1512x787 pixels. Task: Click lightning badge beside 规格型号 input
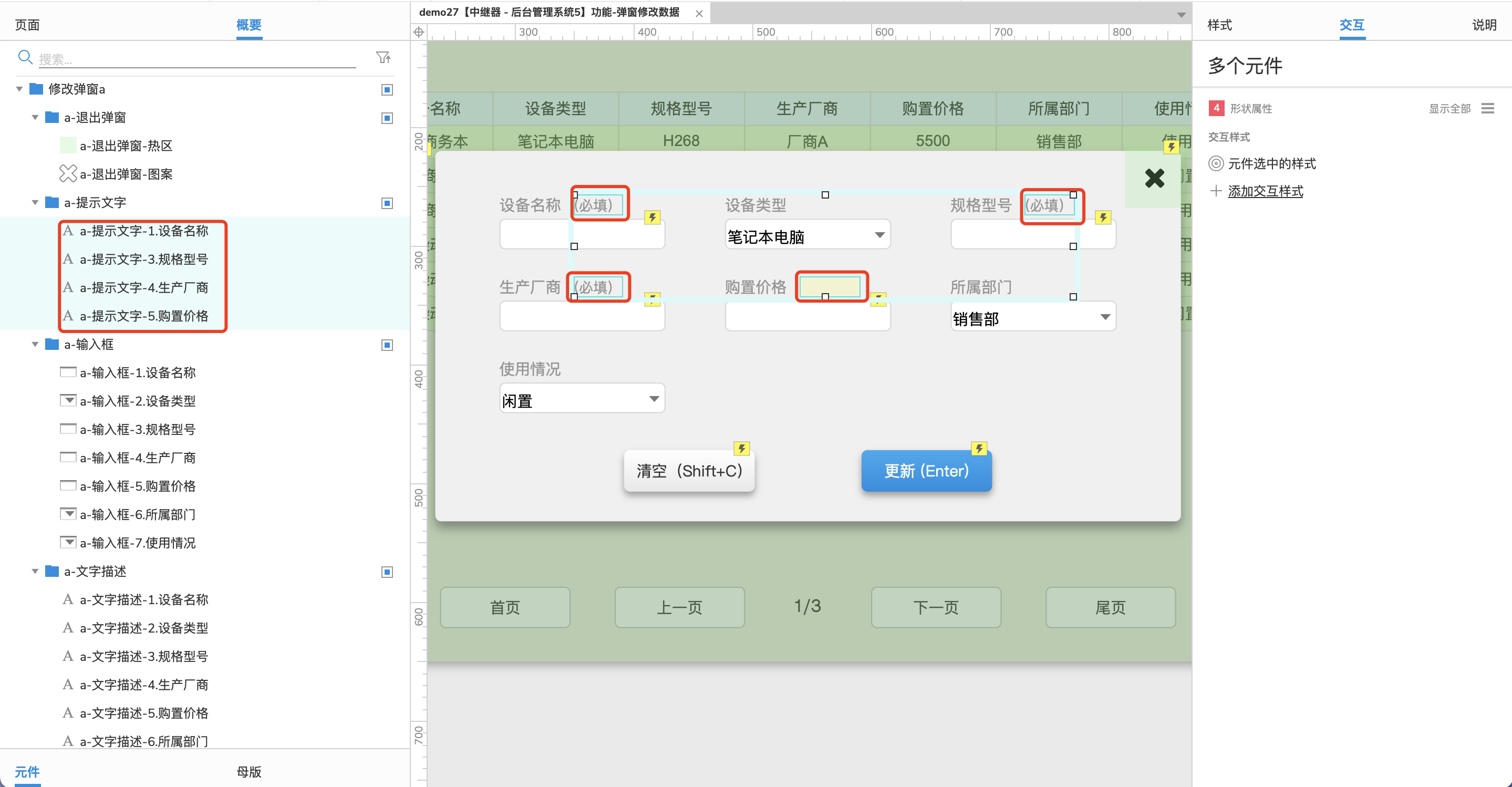pos(1103,217)
